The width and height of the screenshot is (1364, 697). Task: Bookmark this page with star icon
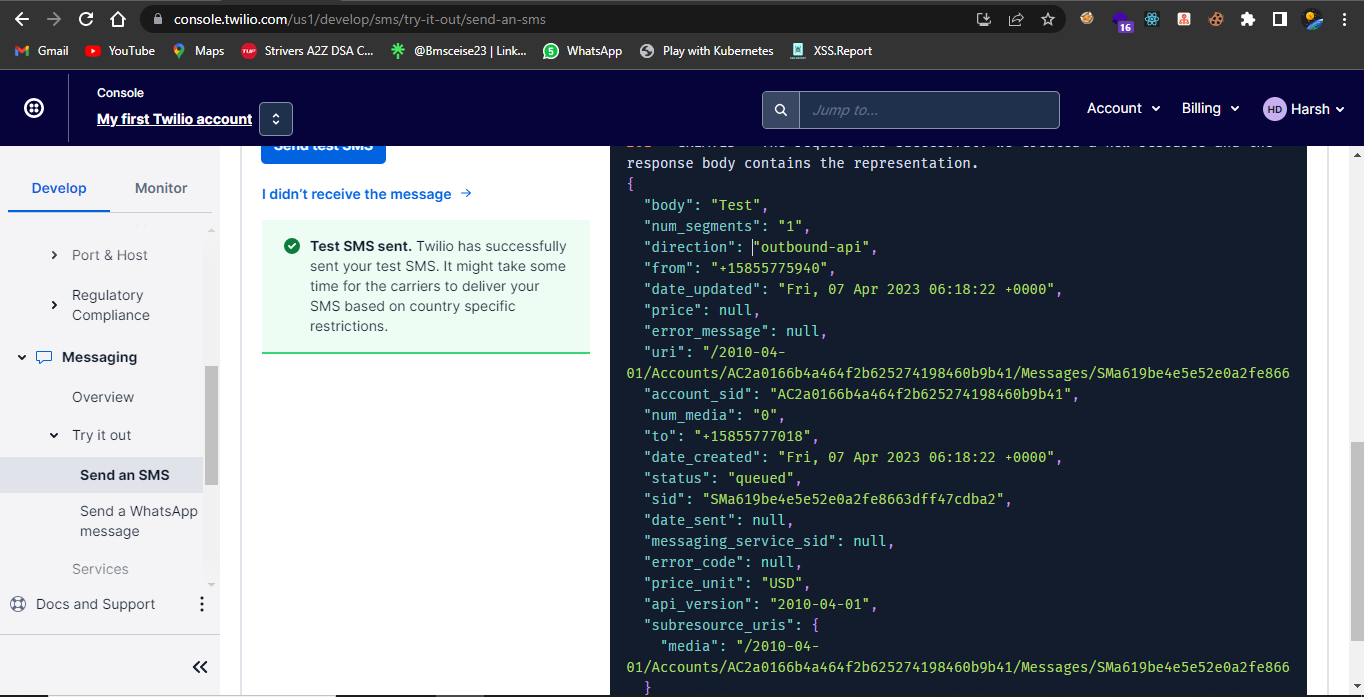(1047, 19)
